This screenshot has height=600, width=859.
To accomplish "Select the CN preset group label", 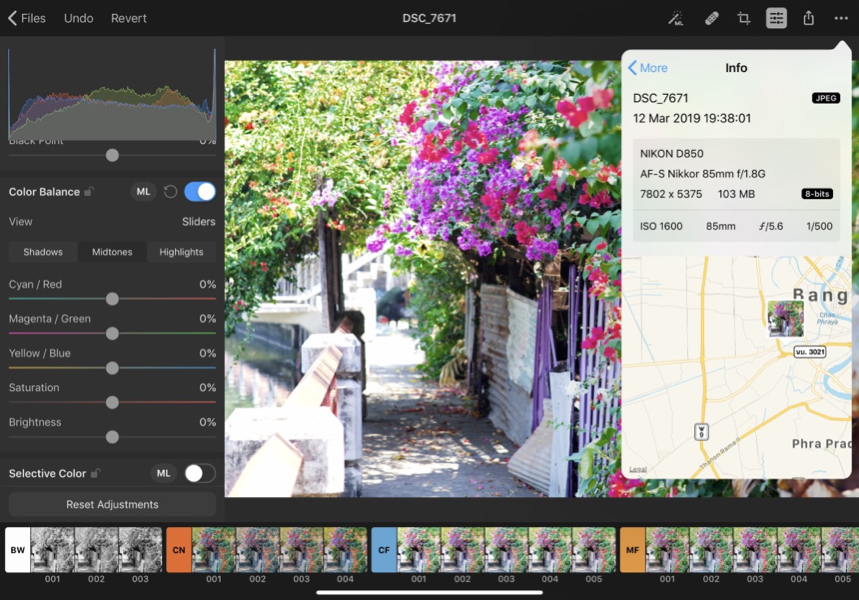I will point(179,550).
